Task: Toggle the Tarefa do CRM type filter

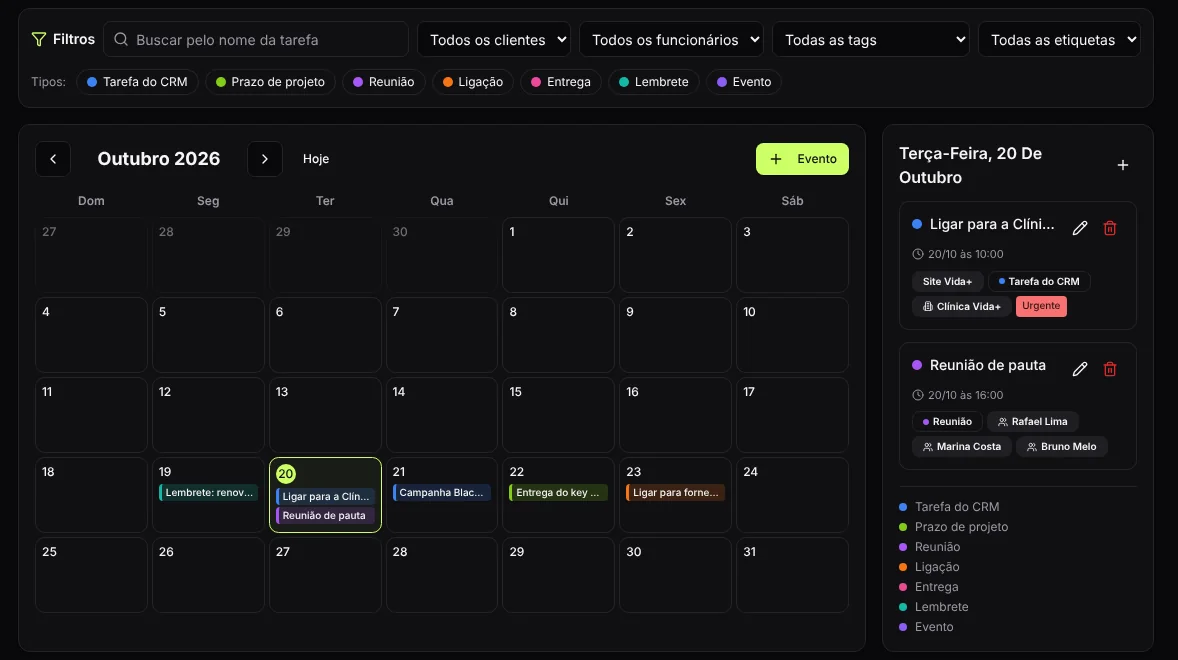Action: coord(137,82)
